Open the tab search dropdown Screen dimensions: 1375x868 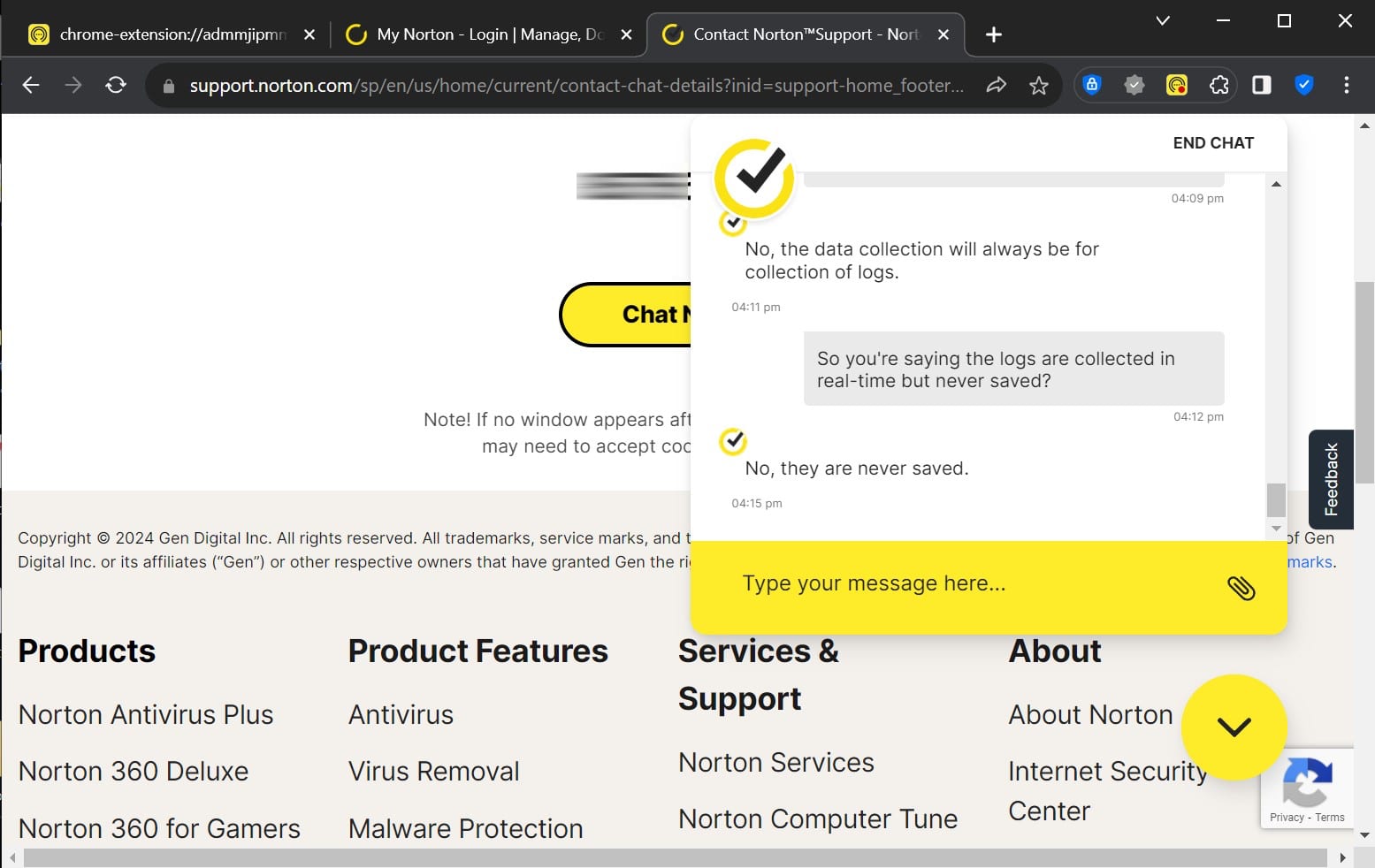coord(1163,20)
